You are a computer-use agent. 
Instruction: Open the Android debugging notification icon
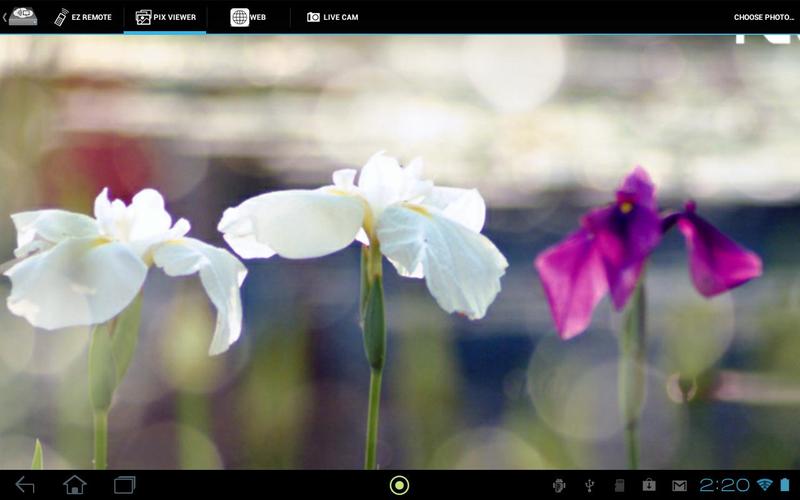tap(559, 485)
